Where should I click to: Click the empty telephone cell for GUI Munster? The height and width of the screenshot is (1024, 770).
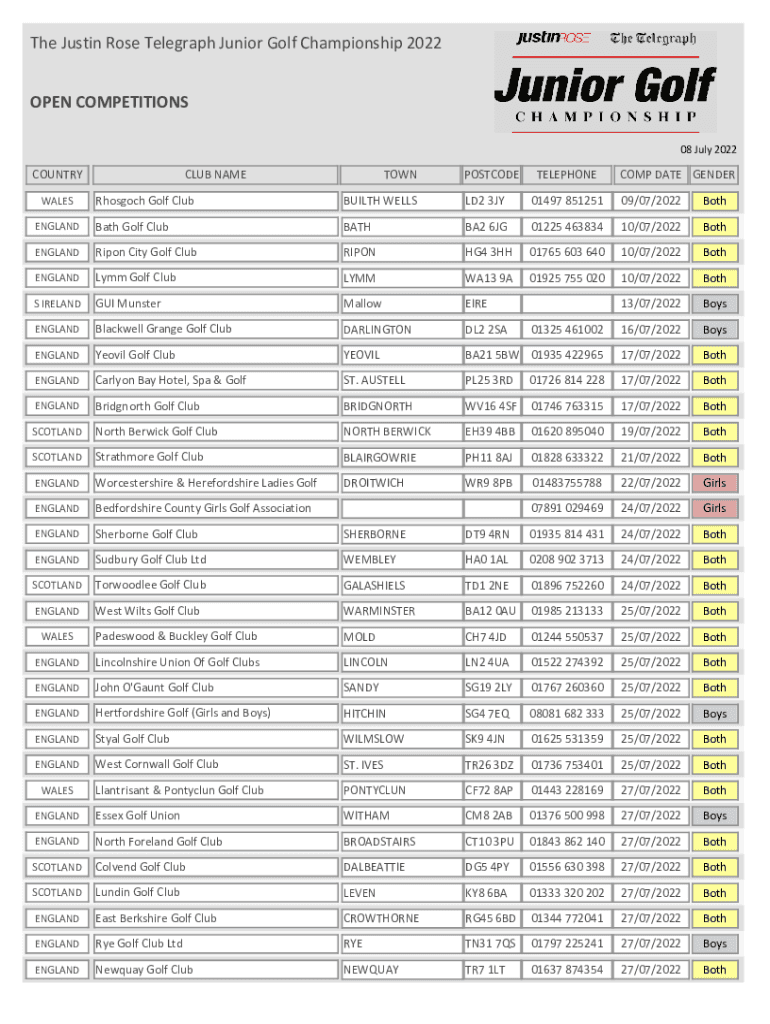[x=566, y=304]
